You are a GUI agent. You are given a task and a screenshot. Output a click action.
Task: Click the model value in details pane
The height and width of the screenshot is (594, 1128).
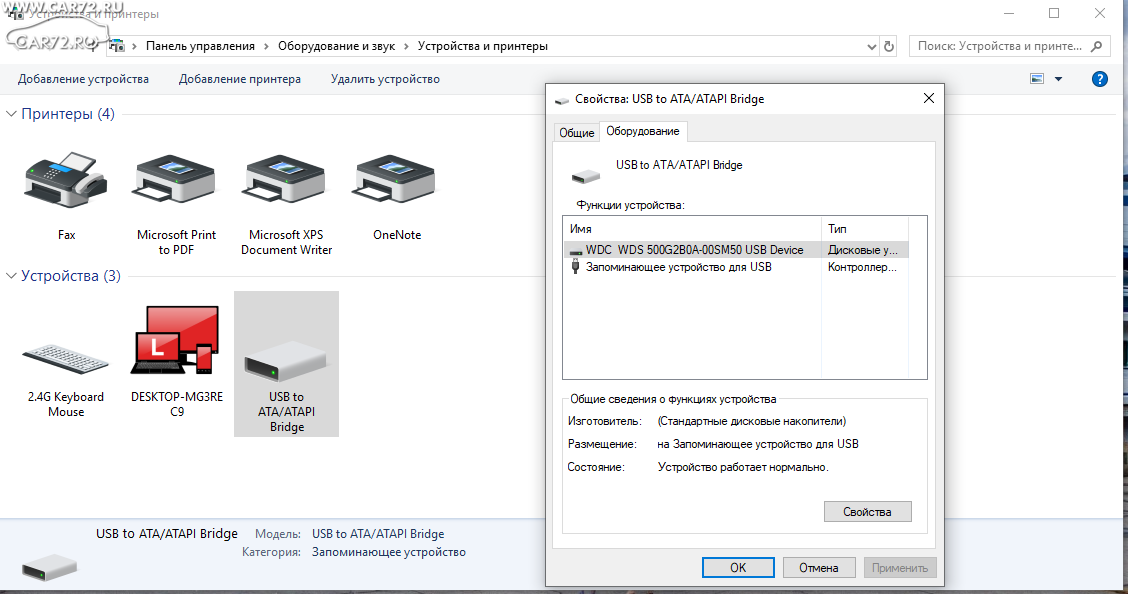(378, 534)
